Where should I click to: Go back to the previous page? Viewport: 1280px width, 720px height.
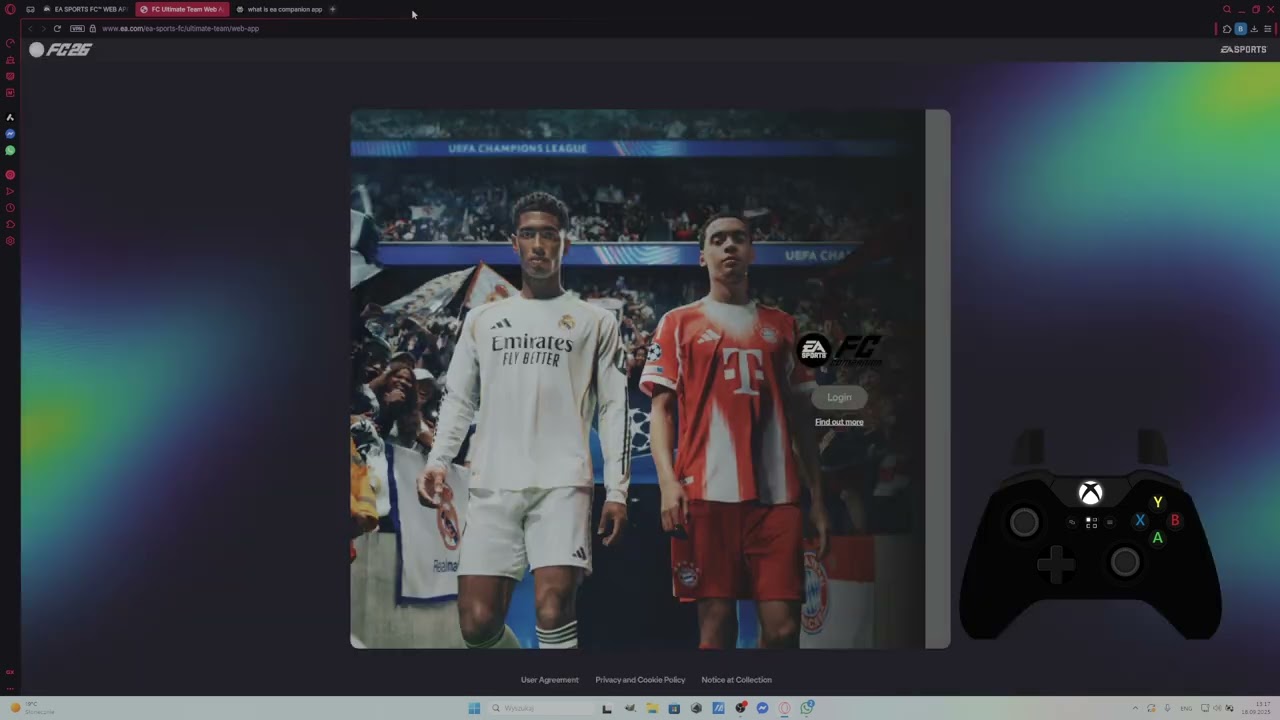click(x=30, y=28)
